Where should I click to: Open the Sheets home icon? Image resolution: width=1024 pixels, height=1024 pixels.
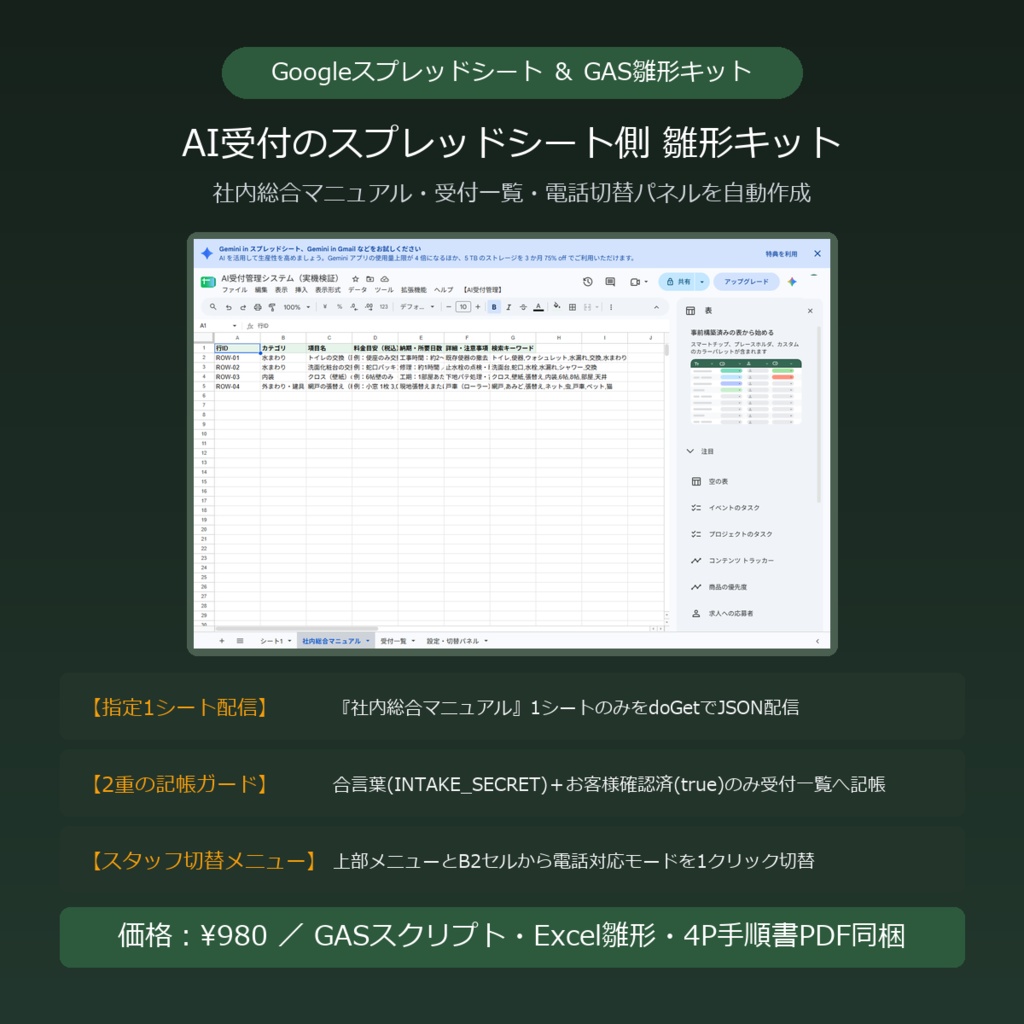tap(208, 281)
